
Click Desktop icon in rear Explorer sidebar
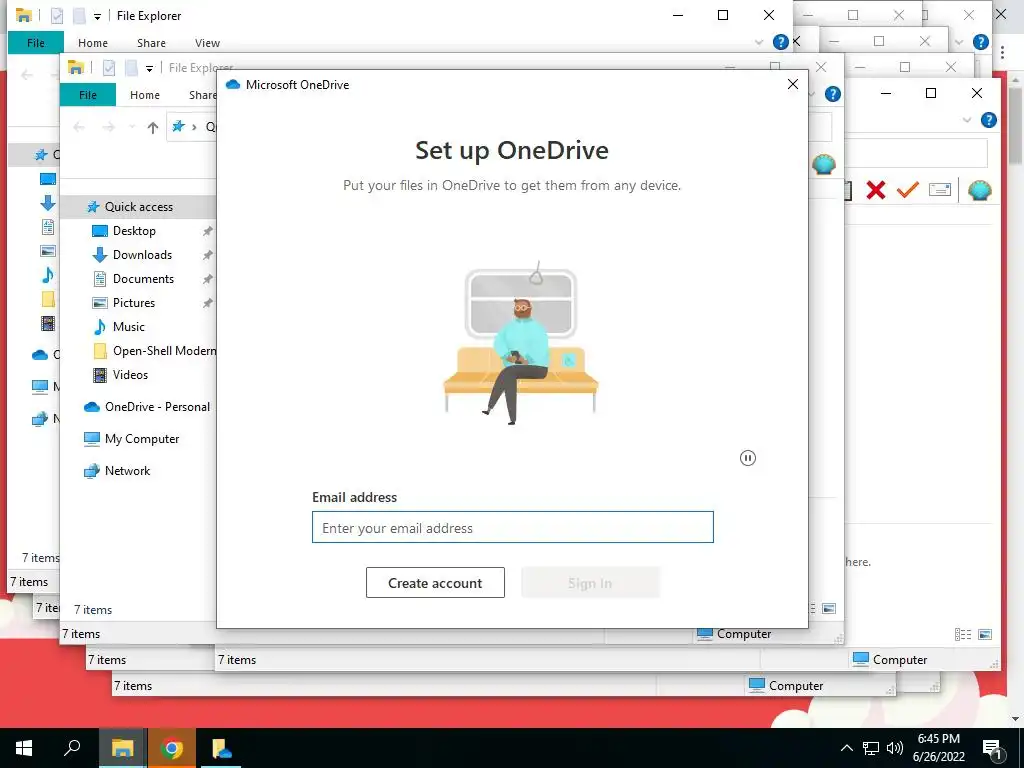pos(48,179)
